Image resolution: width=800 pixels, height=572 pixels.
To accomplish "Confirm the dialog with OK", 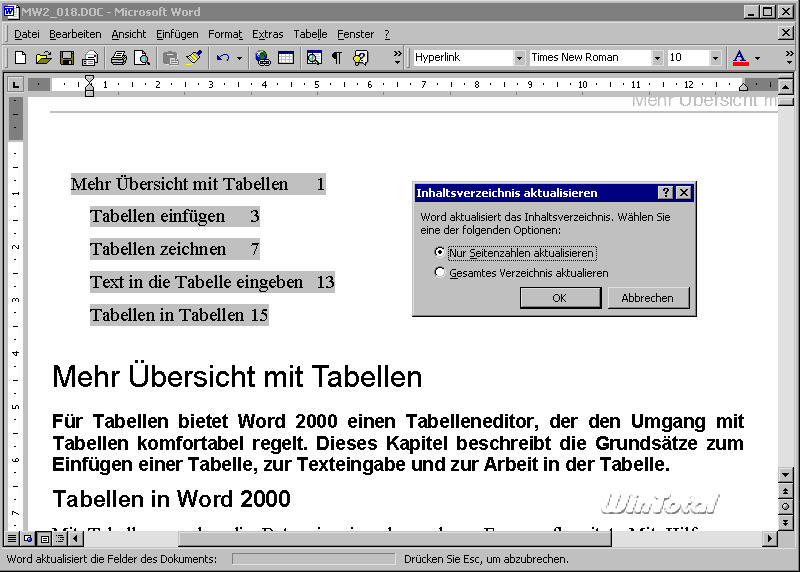I will (560, 298).
